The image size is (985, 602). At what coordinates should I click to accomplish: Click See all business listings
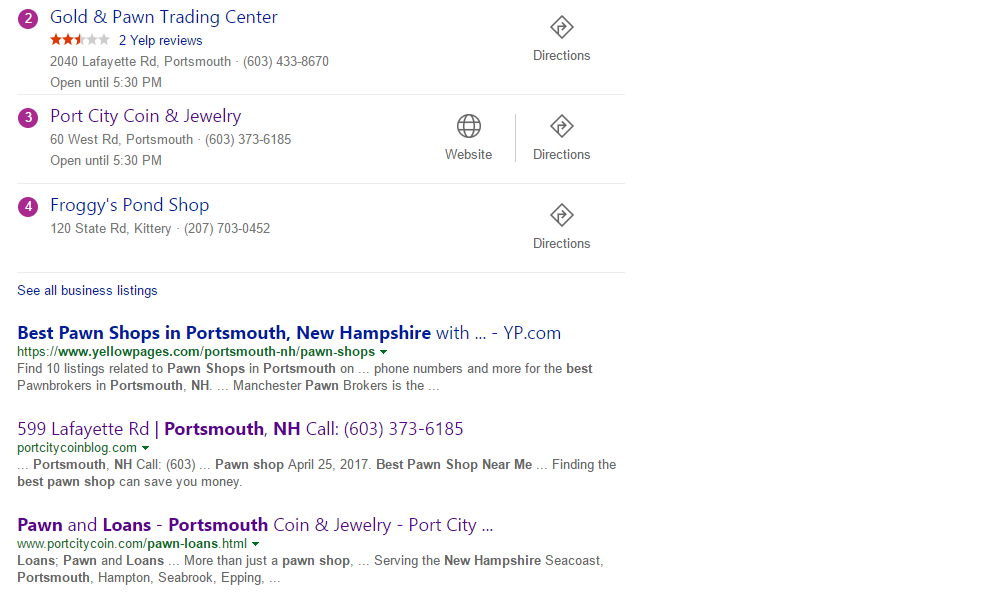[87, 291]
